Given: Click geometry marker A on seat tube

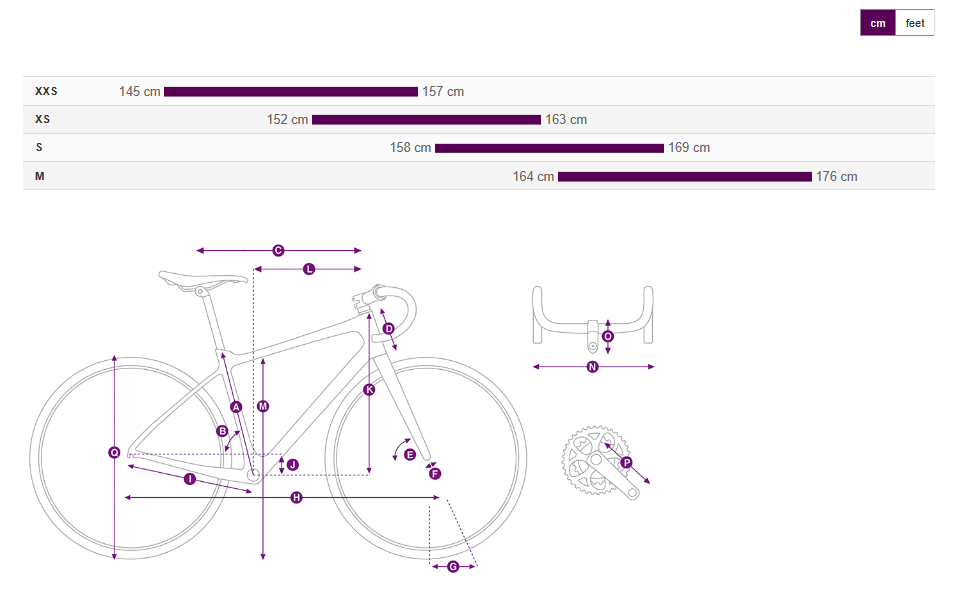Looking at the screenshot, I should (236, 407).
